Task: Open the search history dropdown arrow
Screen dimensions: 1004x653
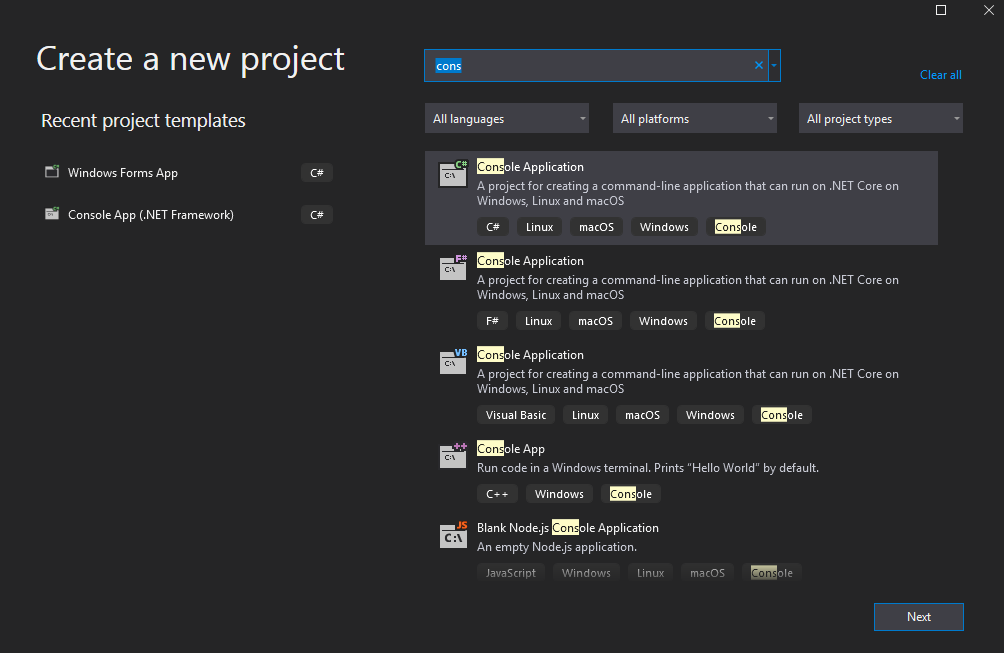Action: pos(774,65)
